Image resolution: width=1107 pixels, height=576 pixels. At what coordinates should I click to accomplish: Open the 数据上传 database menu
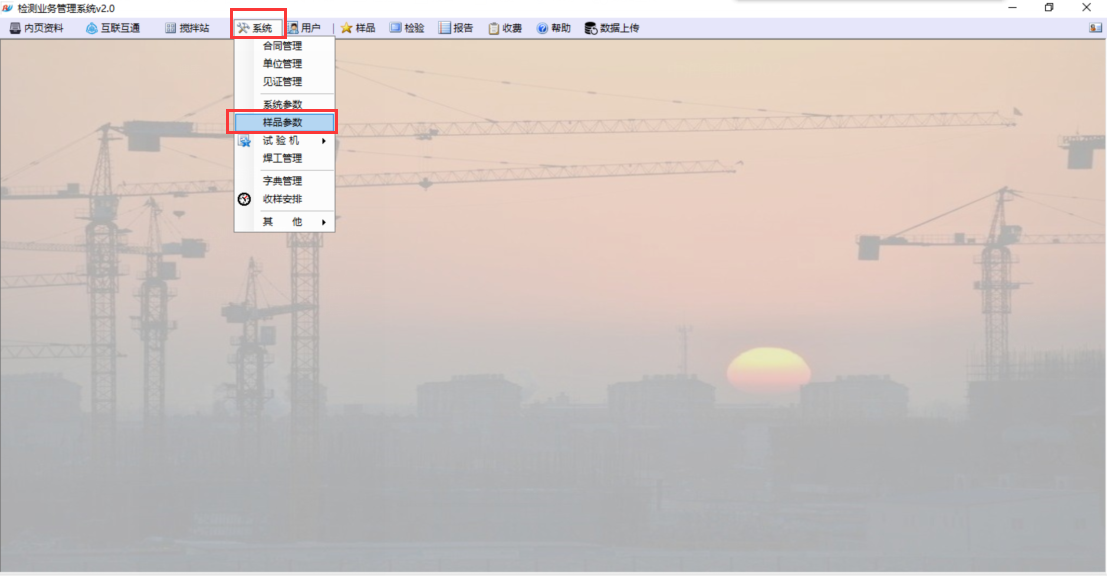tap(612, 28)
